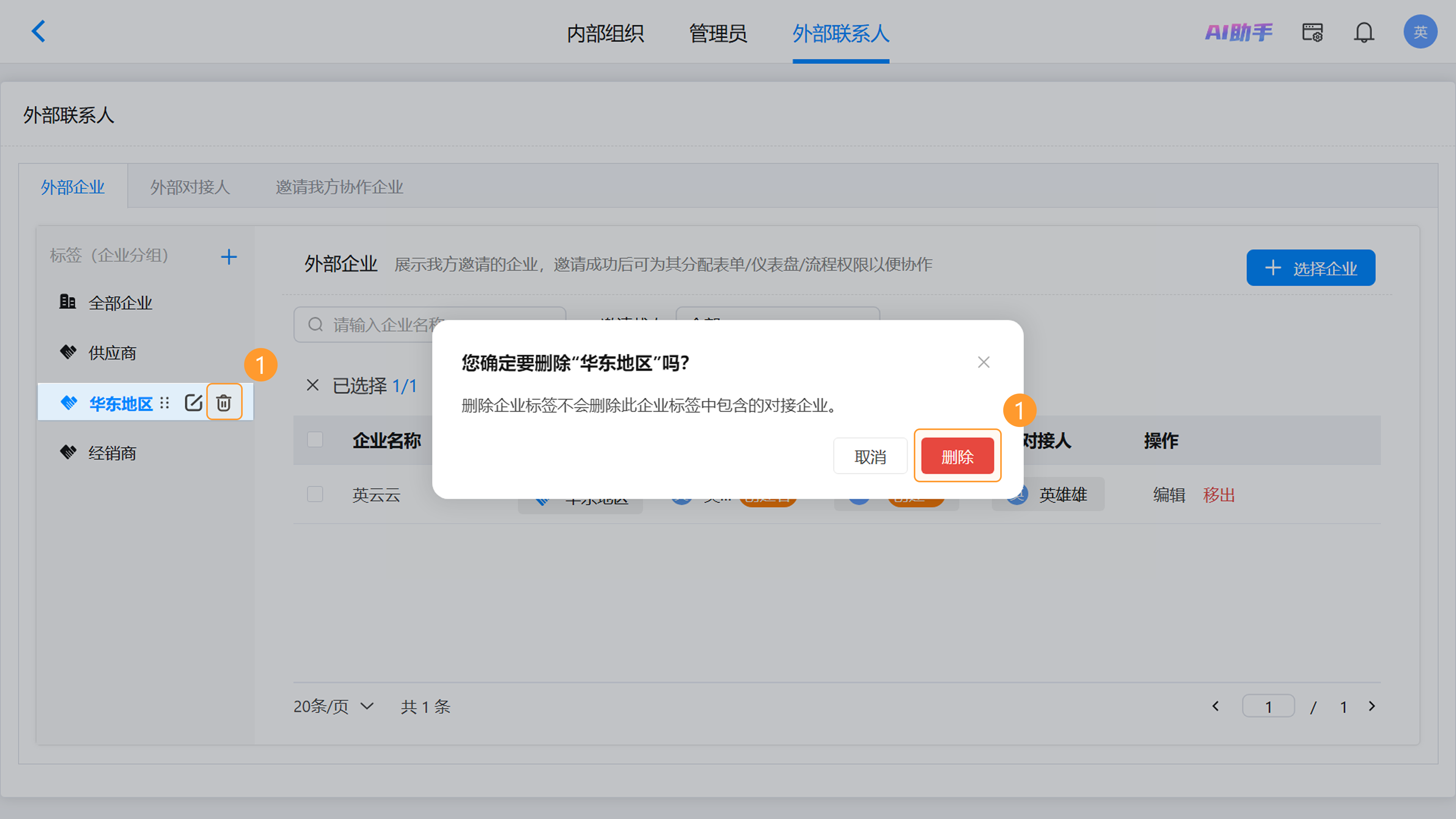Click the search magnifier icon
1456x819 pixels.
(315, 325)
